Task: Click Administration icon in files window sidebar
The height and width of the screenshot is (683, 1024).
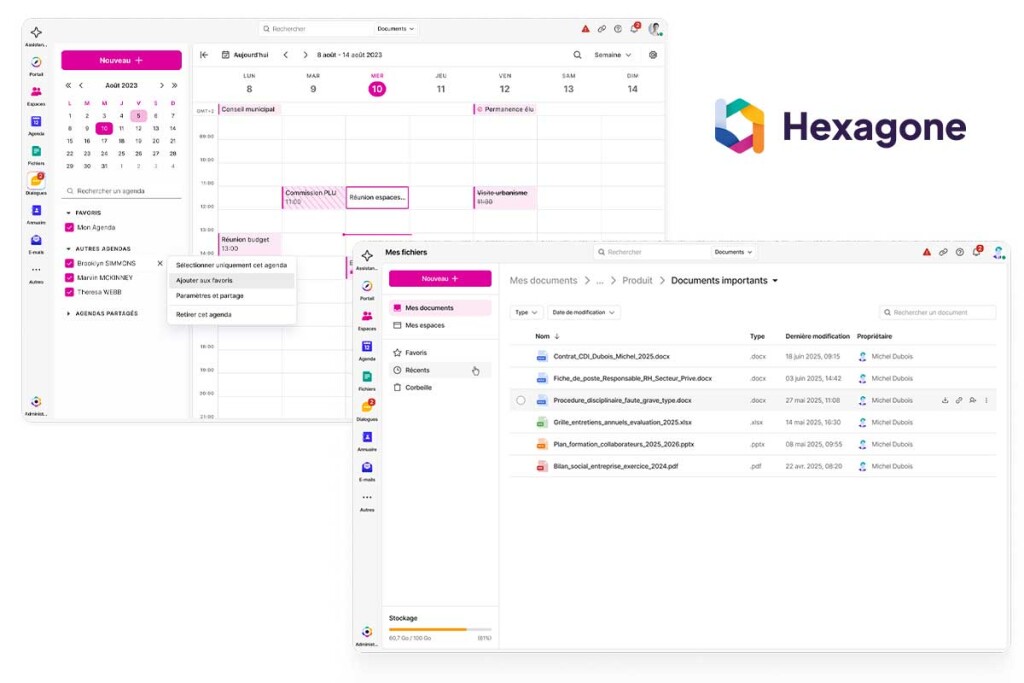Action: coord(367,631)
